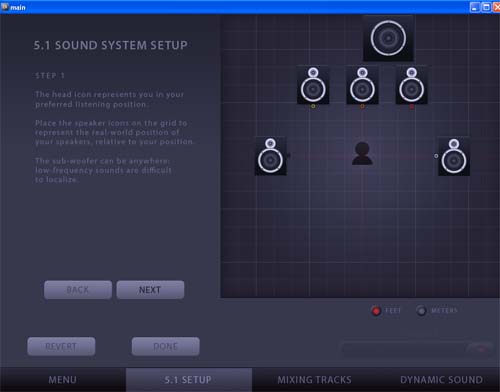This screenshot has width=500, height=392.
Task: Choose Feet as the distance unit
Action: (x=376, y=311)
